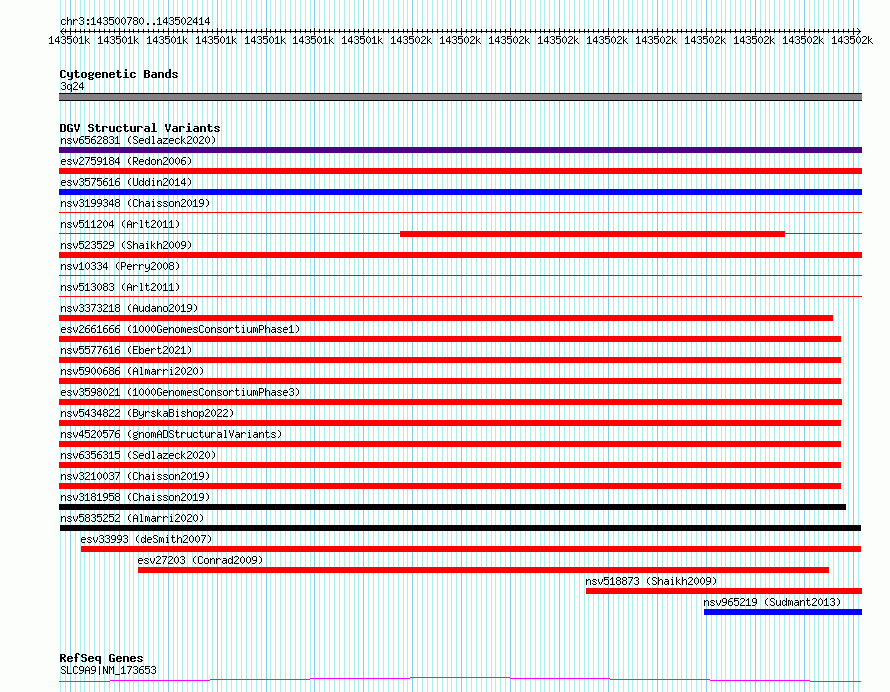Click the red bar under esv27203
This screenshot has height=692, width=890.
coord(483,570)
